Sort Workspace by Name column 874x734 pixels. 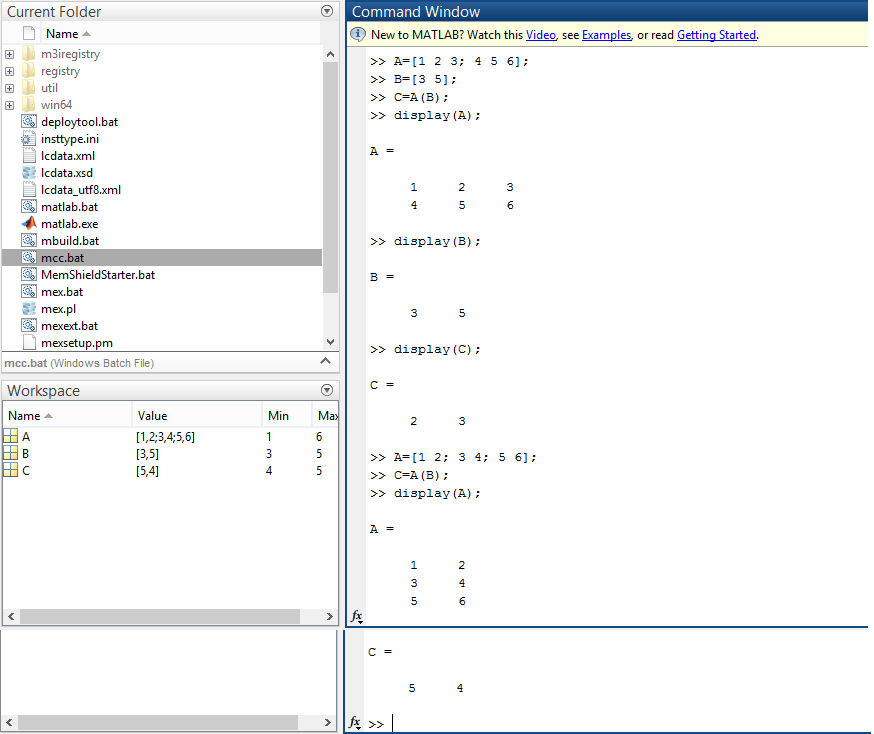[x=67, y=416]
